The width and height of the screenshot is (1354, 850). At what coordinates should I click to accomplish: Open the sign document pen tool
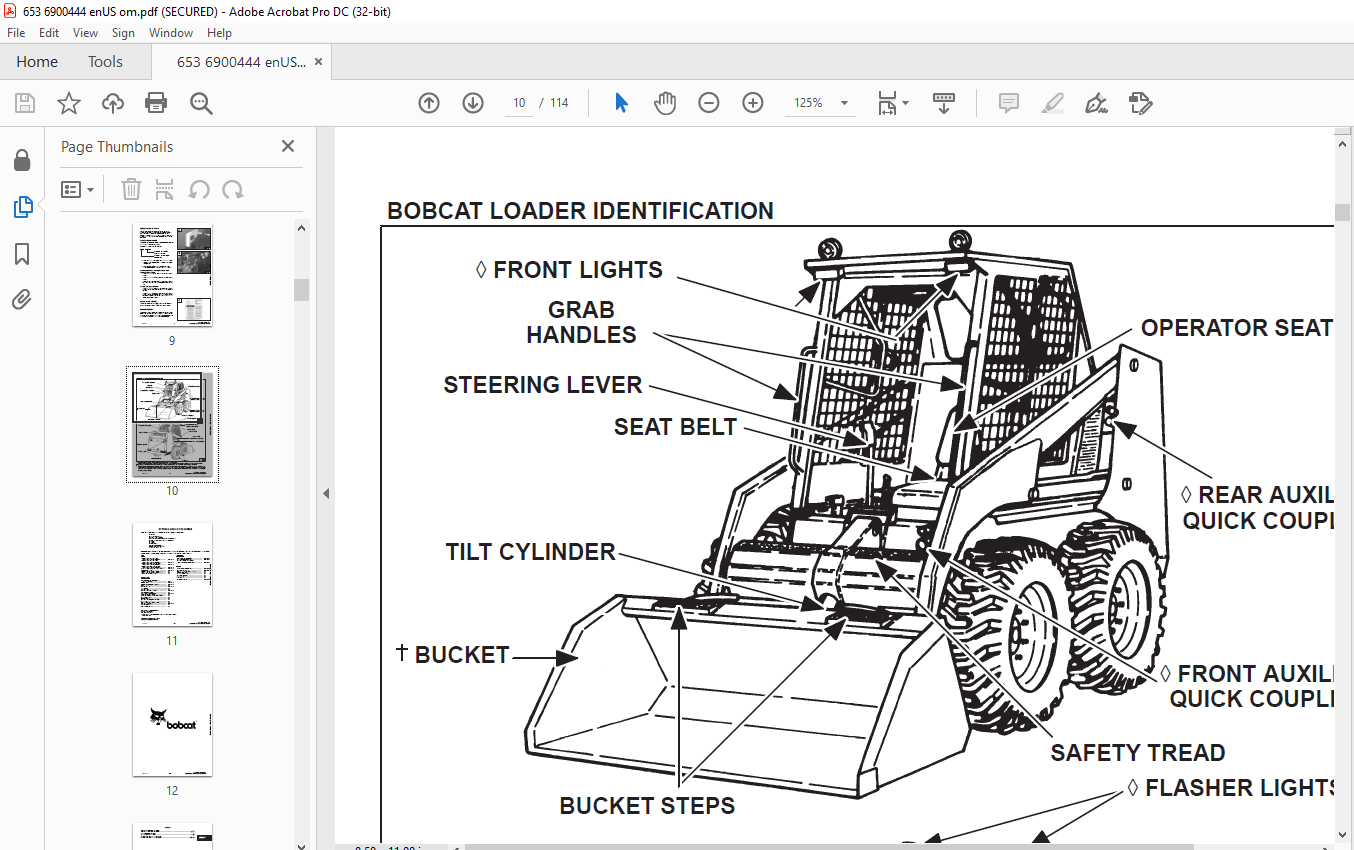pos(1096,103)
